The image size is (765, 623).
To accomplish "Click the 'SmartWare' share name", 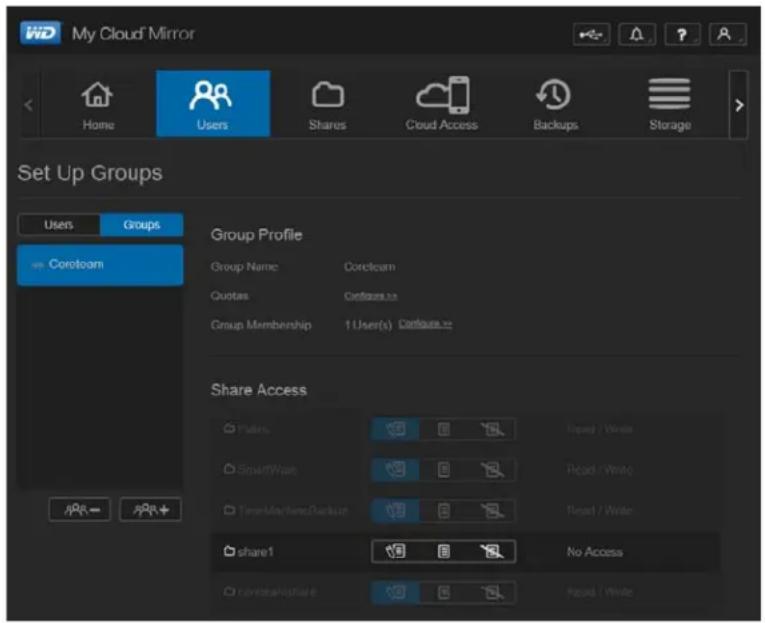I will (267, 470).
